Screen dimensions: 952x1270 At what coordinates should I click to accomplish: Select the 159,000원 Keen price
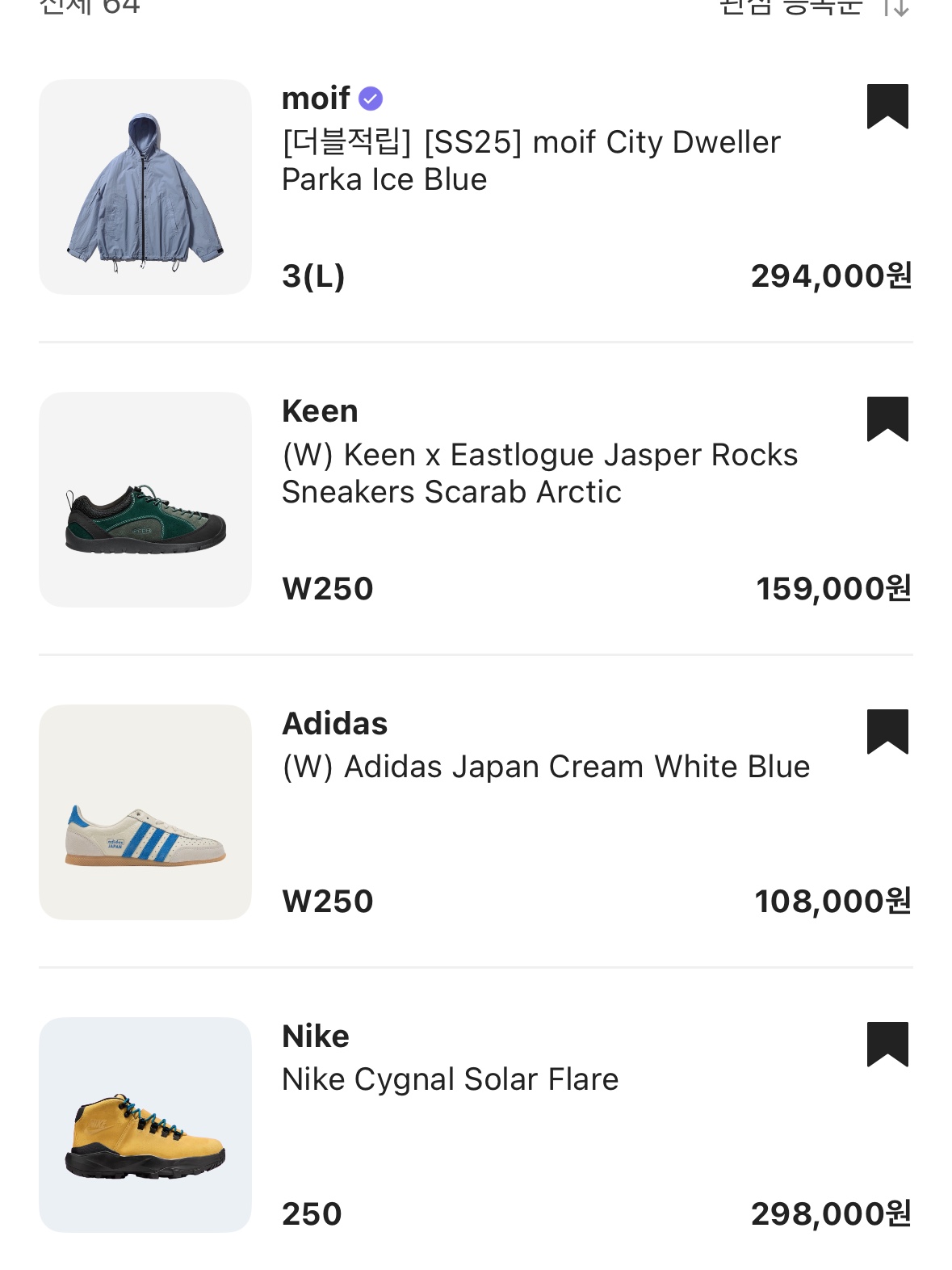tap(834, 589)
